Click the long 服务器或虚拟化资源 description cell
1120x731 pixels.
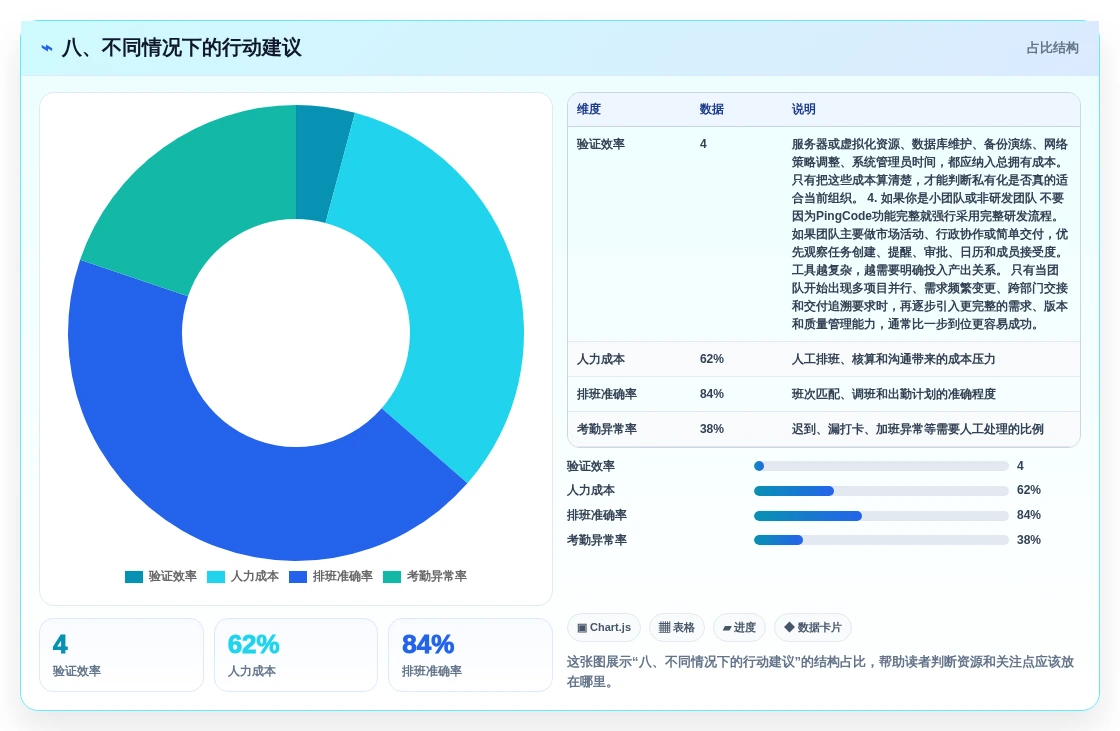coord(930,234)
